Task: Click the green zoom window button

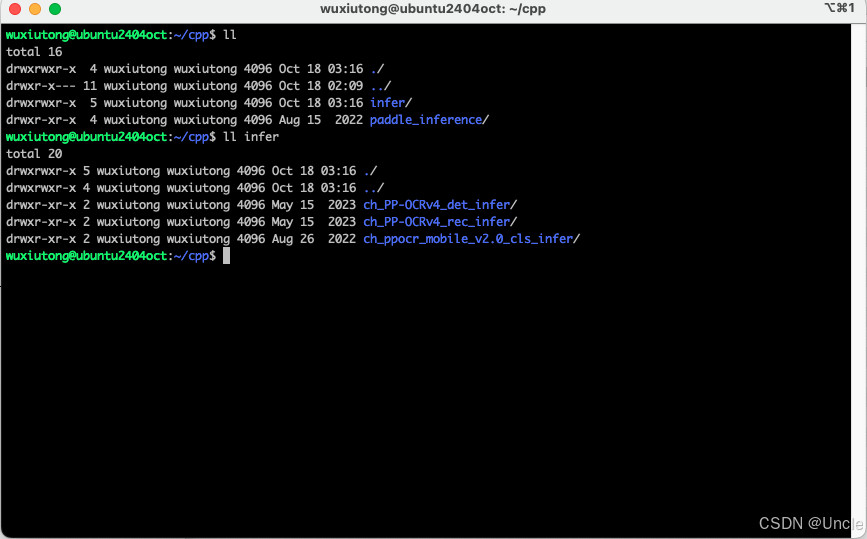Action: pyautogui.click(x=55, y=9)
